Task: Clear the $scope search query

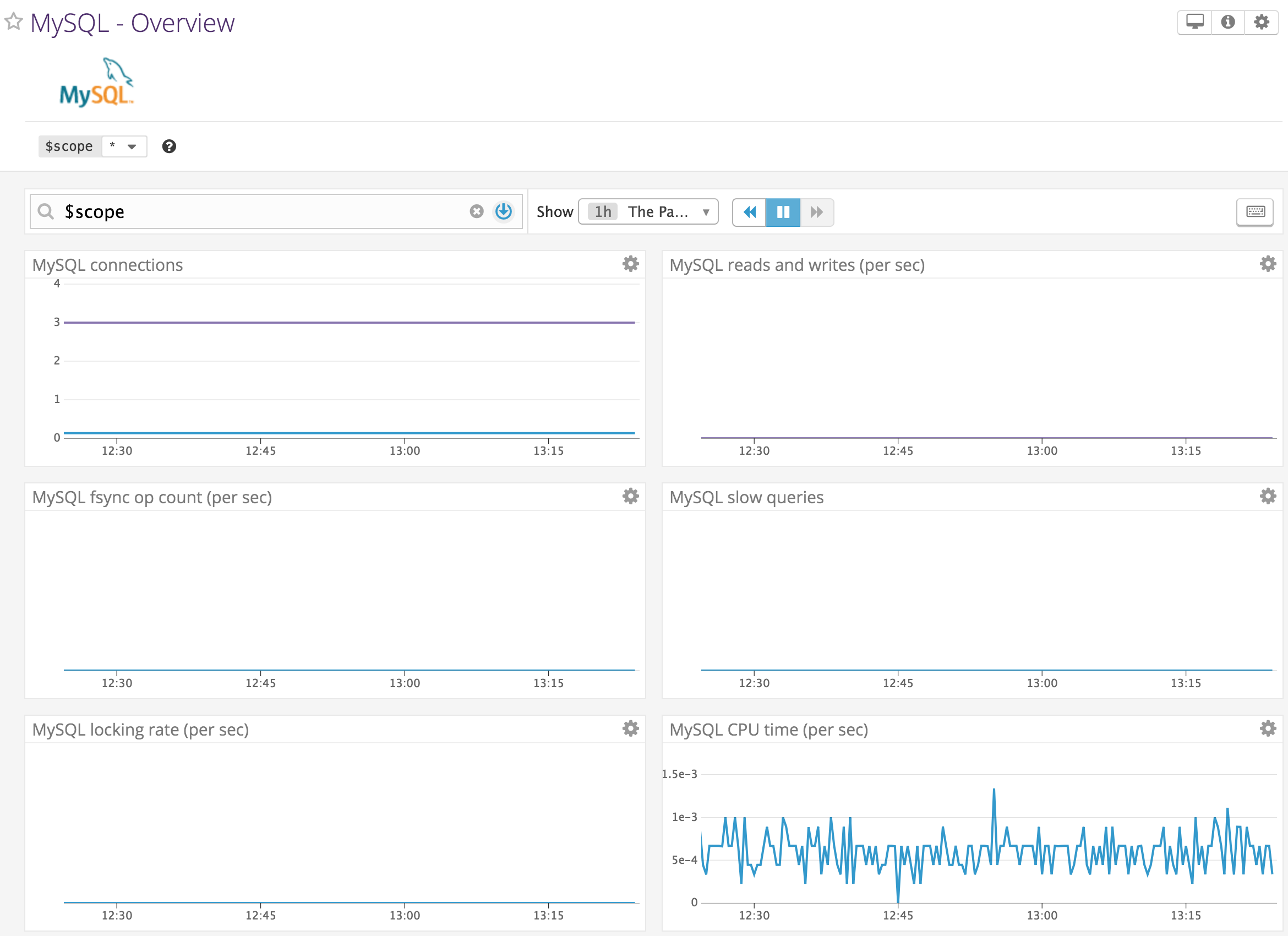Action: coord(476,211)
